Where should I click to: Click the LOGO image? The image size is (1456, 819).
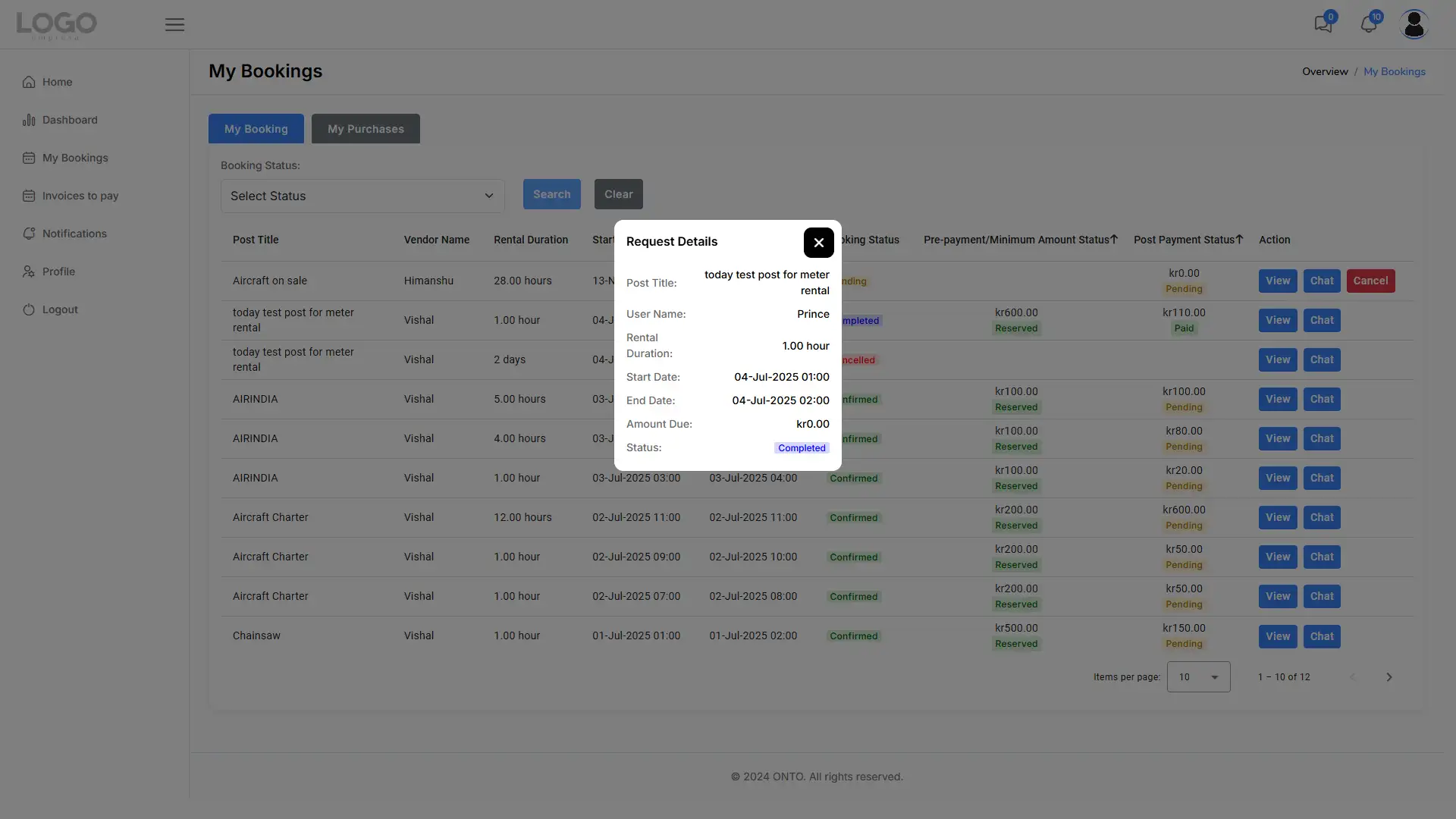pos(57,25)
